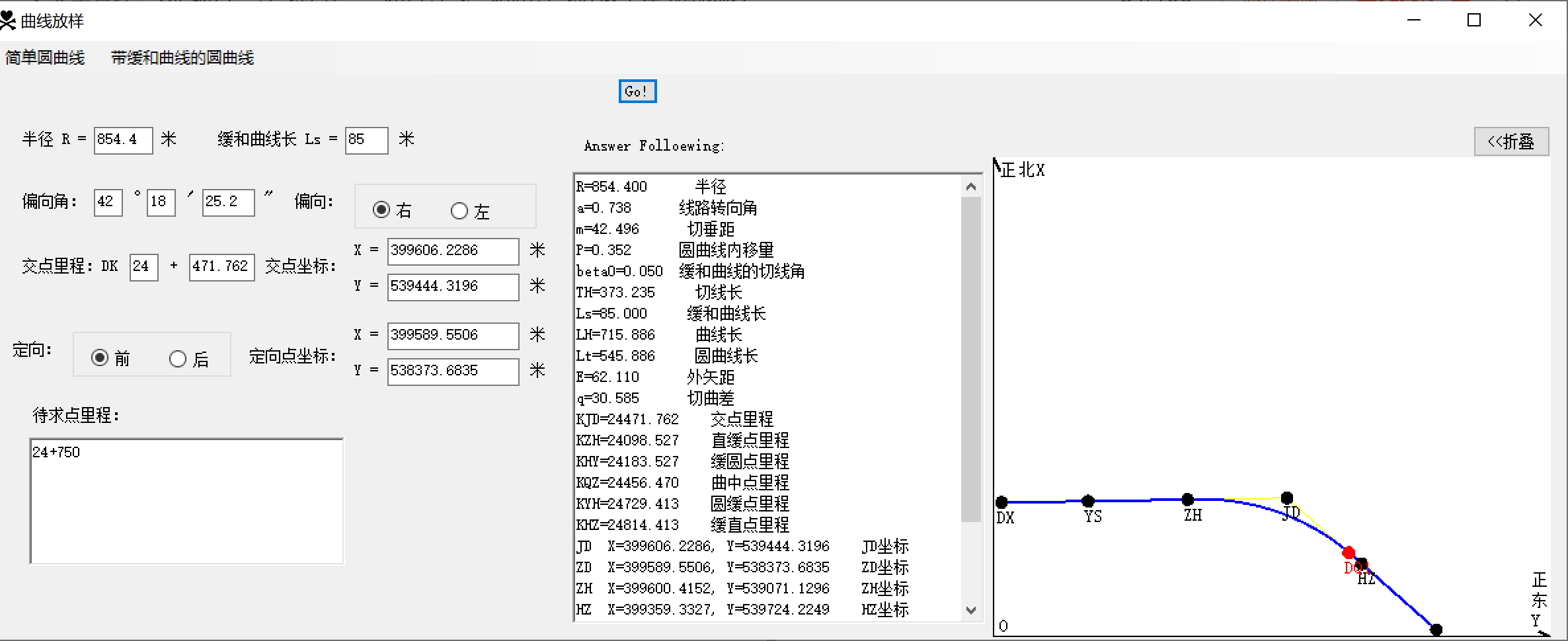The width and height of the screenshot is (1568, 641).
Task: Click the <<折叠 collapse button
Action: point(1511,141)
